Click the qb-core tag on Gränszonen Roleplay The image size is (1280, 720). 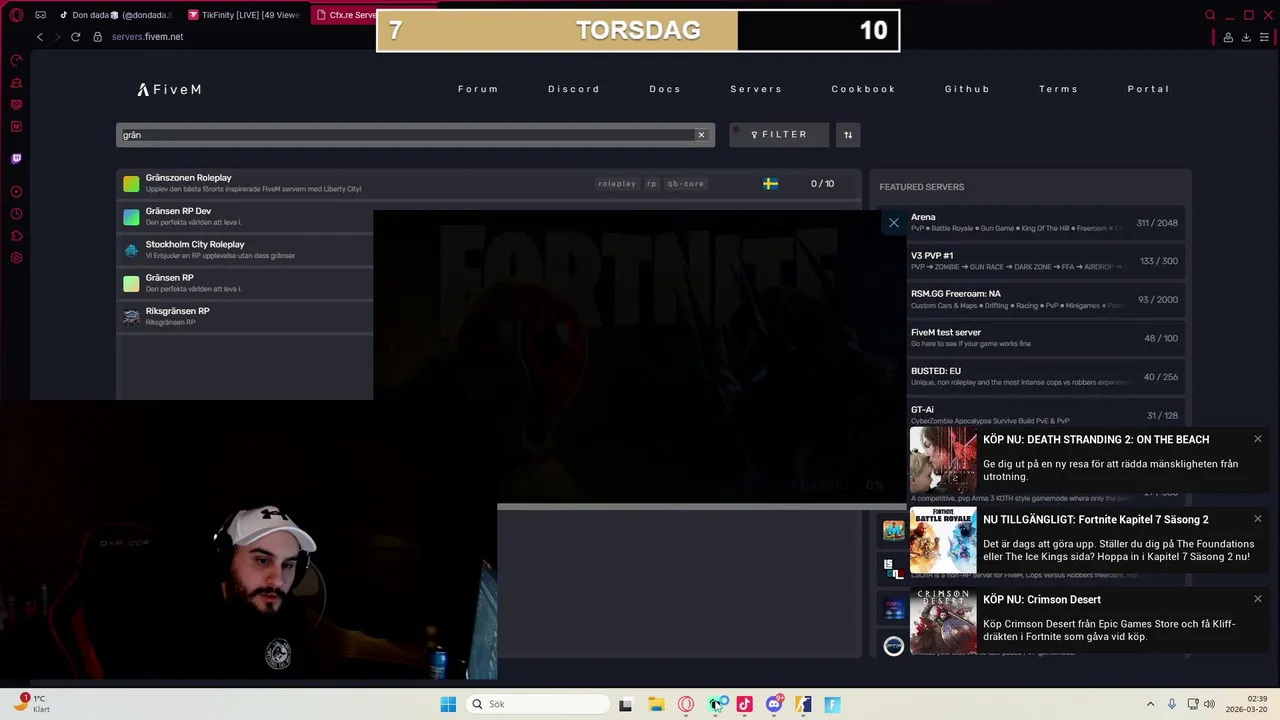click(686, 184)
